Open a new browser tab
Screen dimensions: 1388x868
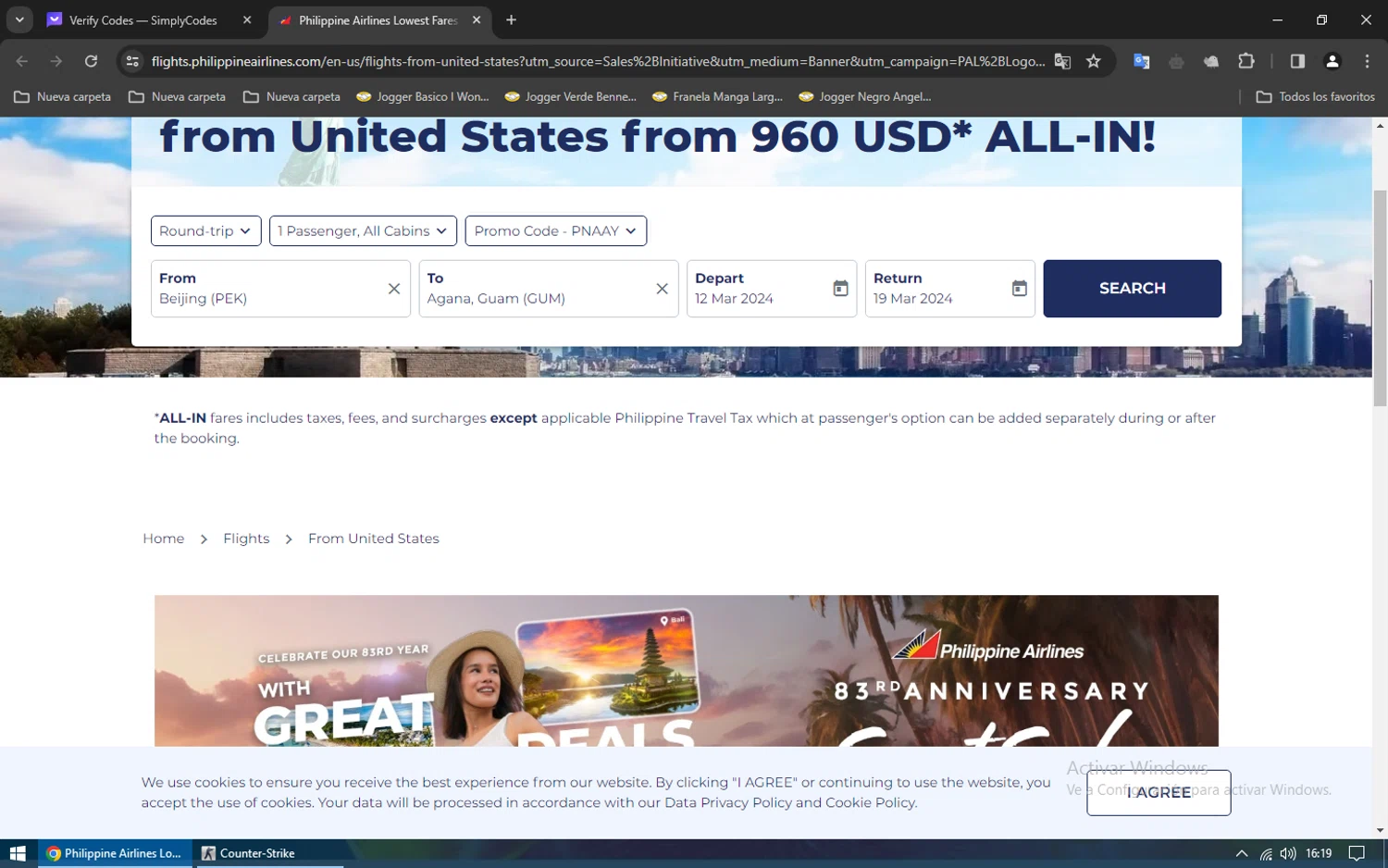511,20
